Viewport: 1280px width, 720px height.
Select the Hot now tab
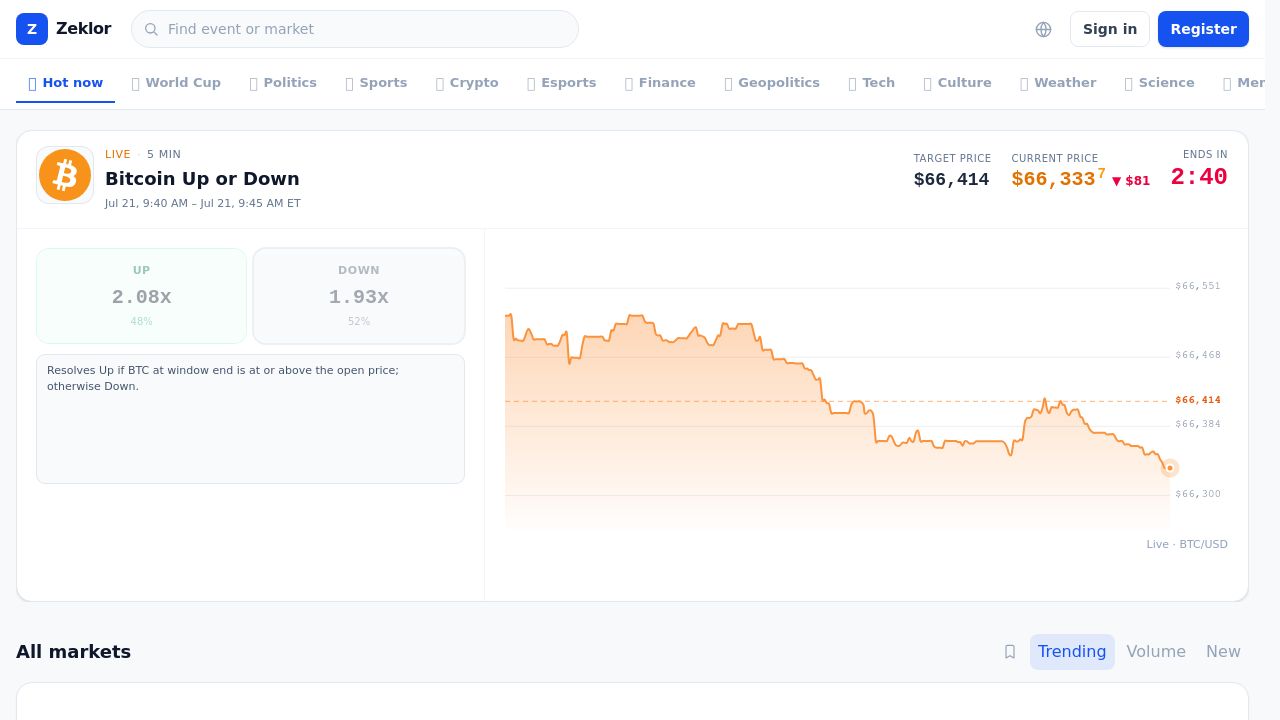[66, 83]
